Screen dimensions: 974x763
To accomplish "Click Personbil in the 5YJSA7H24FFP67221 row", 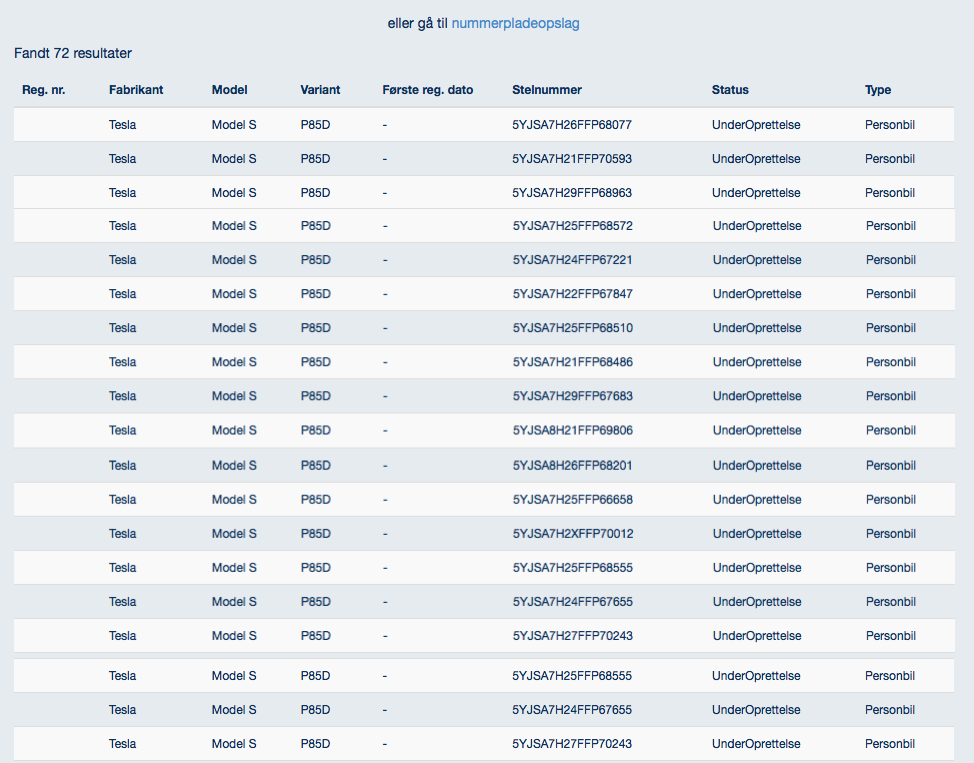I will (891, 260).
